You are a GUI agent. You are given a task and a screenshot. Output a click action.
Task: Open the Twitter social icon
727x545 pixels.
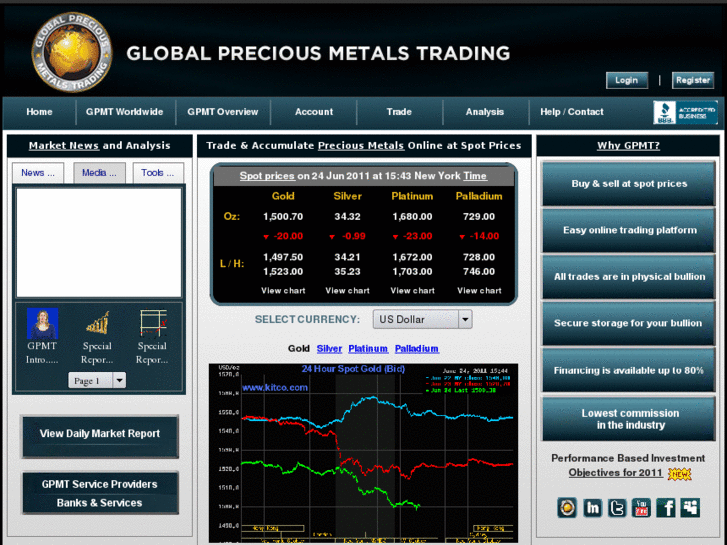click(x=617, y=507)
